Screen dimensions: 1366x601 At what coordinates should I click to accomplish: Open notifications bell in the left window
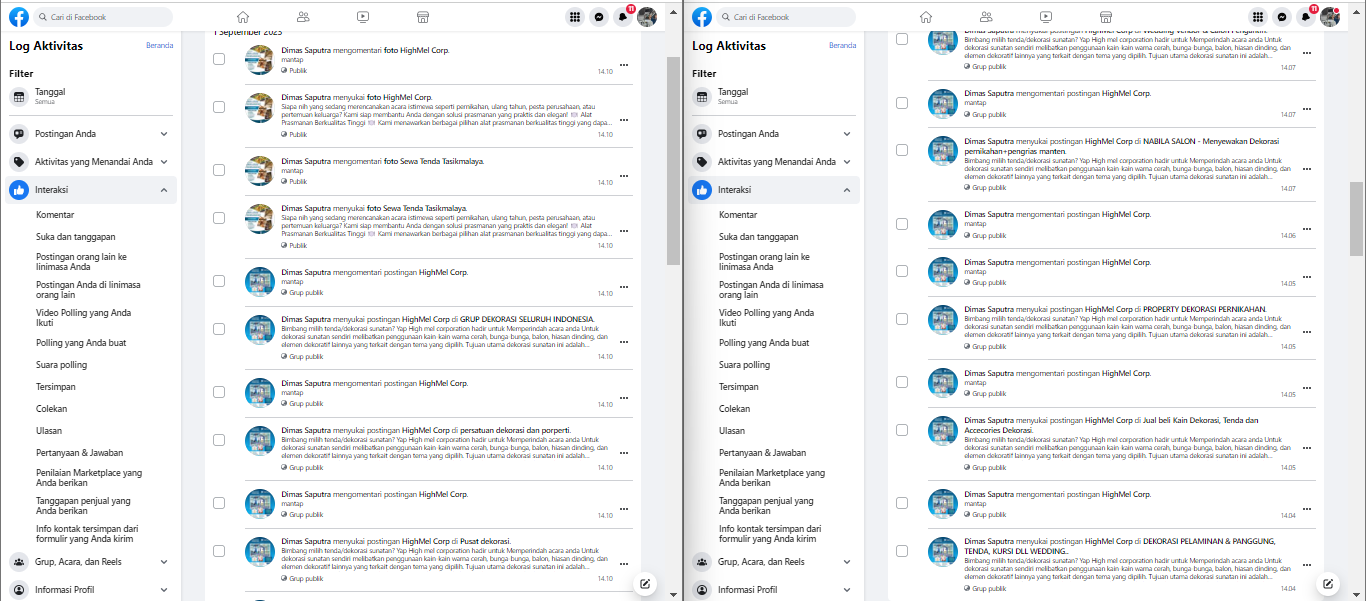tap(622, 17)
